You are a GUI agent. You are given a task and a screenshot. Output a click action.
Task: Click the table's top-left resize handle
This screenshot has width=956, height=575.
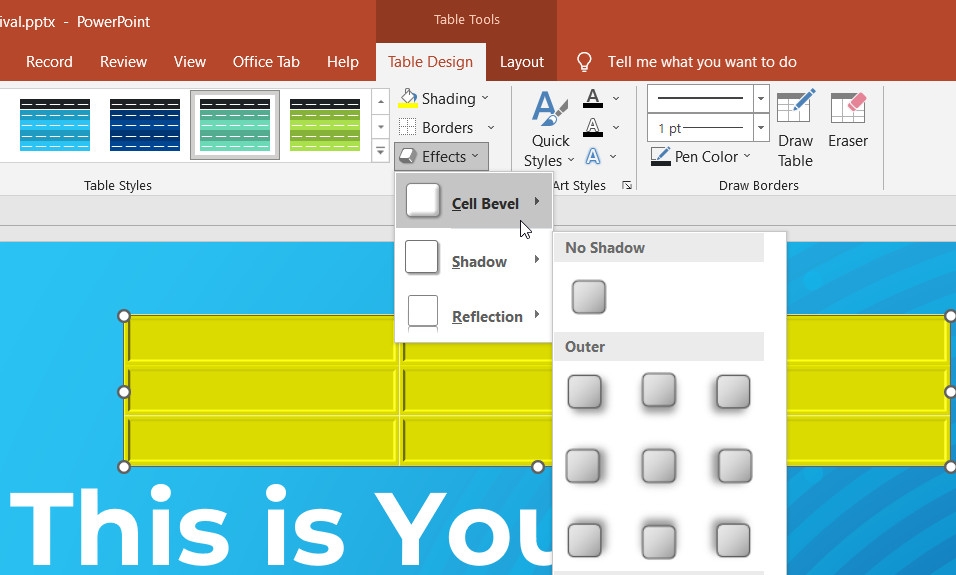coord(124,316)
